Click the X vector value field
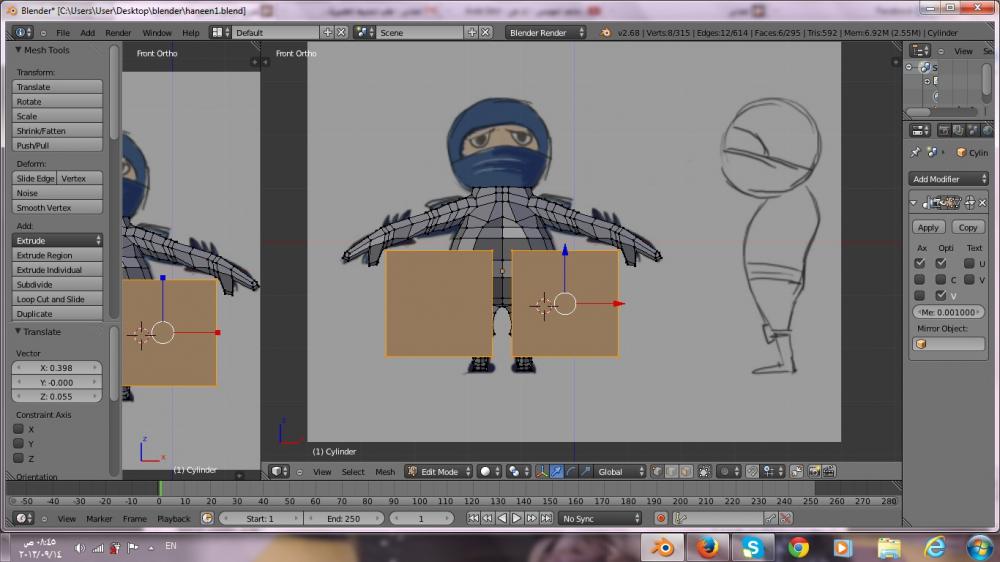 (x=58, y=368)
